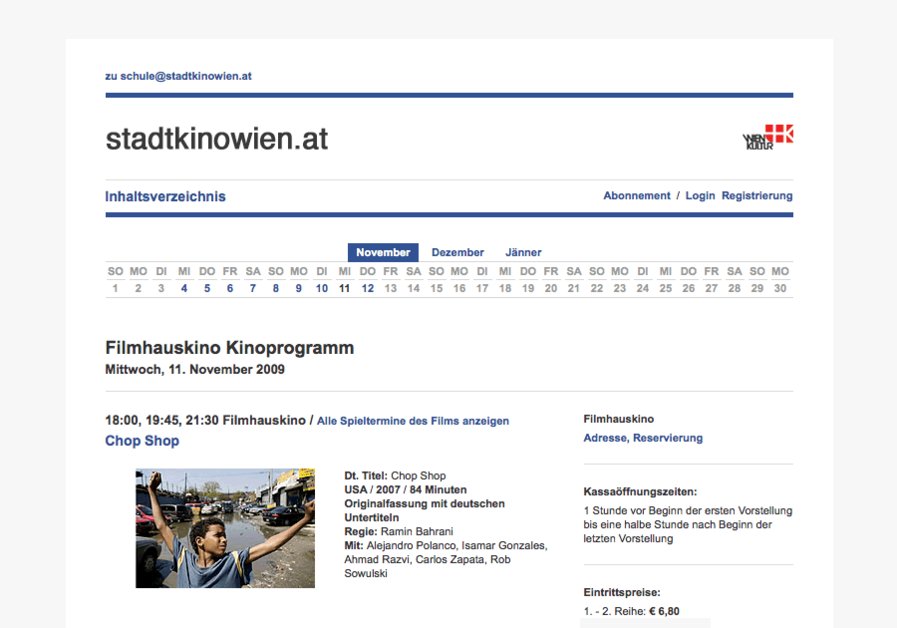897x628 pixels.
Task: Open Adresse, Reservierung link
Action: tap(643, 438)
